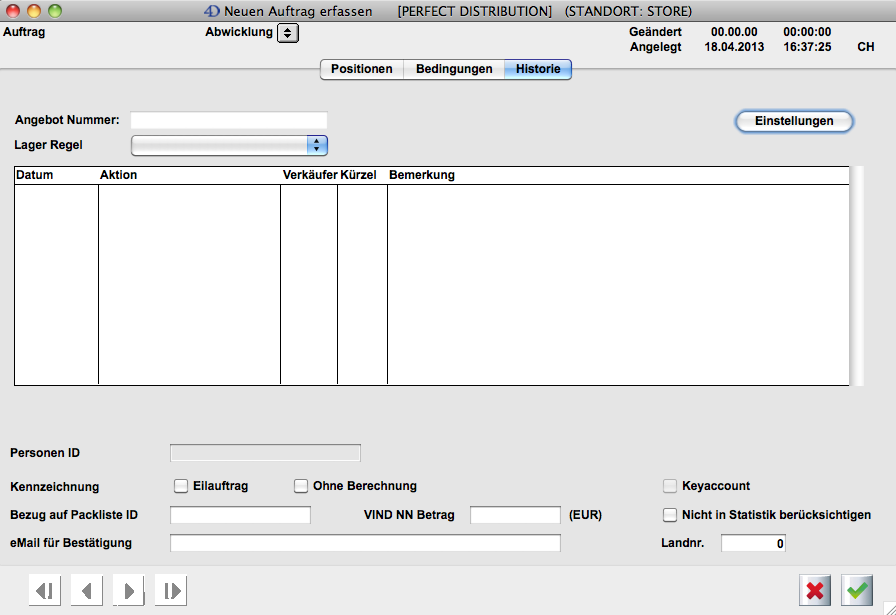Image resolution: width=896 pixels, height=615 pixels.
Task: Focus the Bezug auf Packliste ID field
Action: [241, 515]
